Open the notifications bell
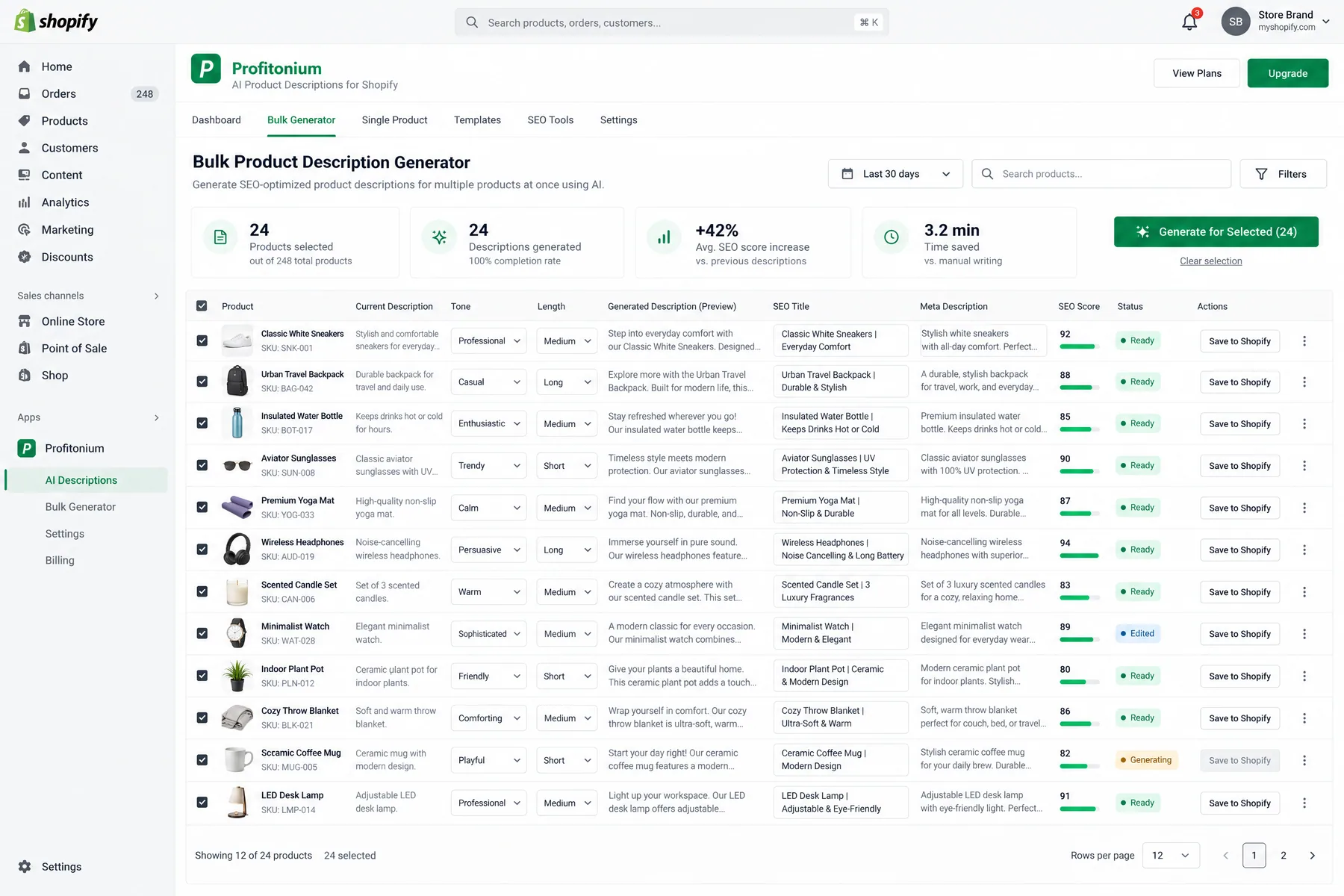This screenshot has height=896, width=1344. [1189, 22]
